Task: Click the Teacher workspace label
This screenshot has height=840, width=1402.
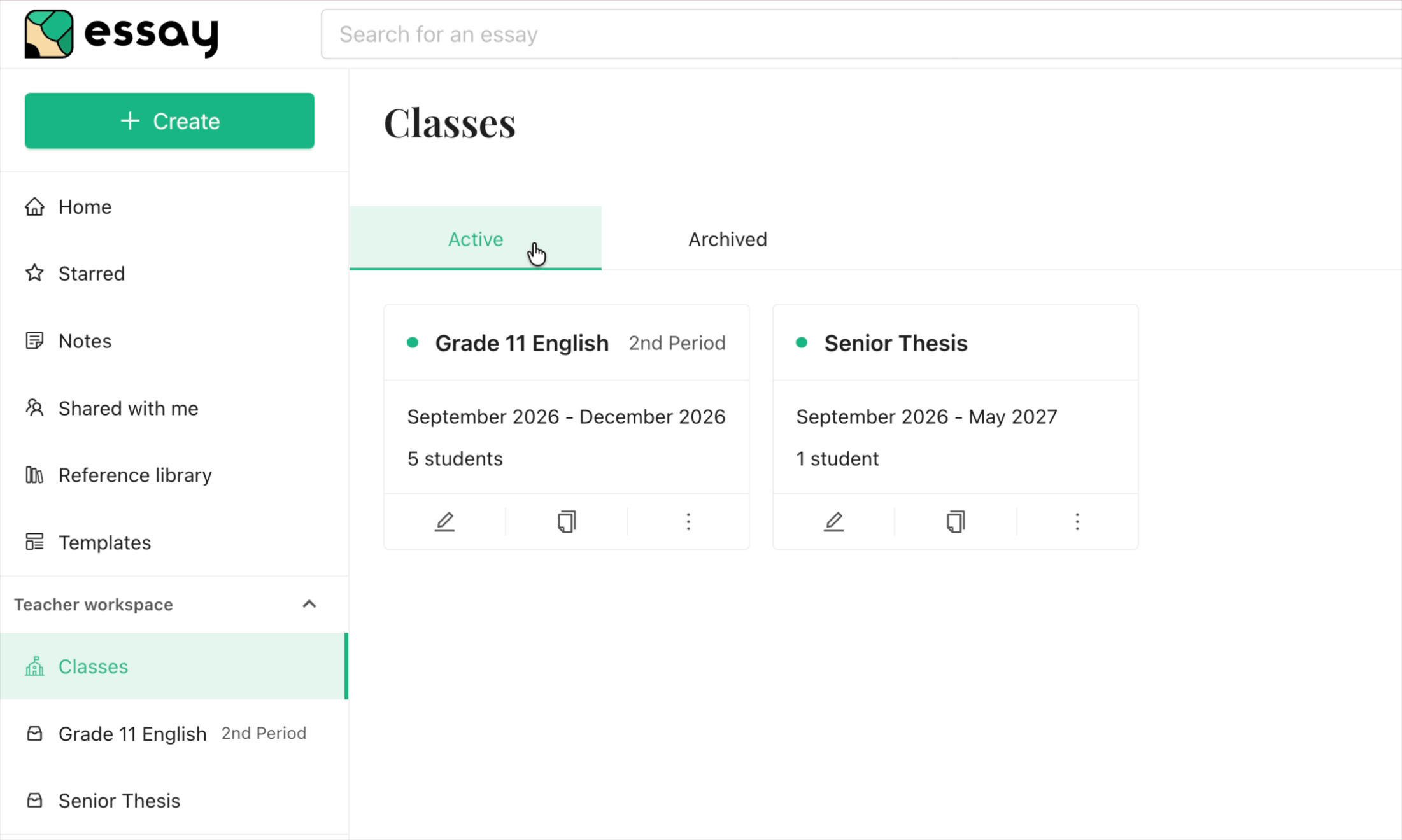Action: click(x=94, y=604)
